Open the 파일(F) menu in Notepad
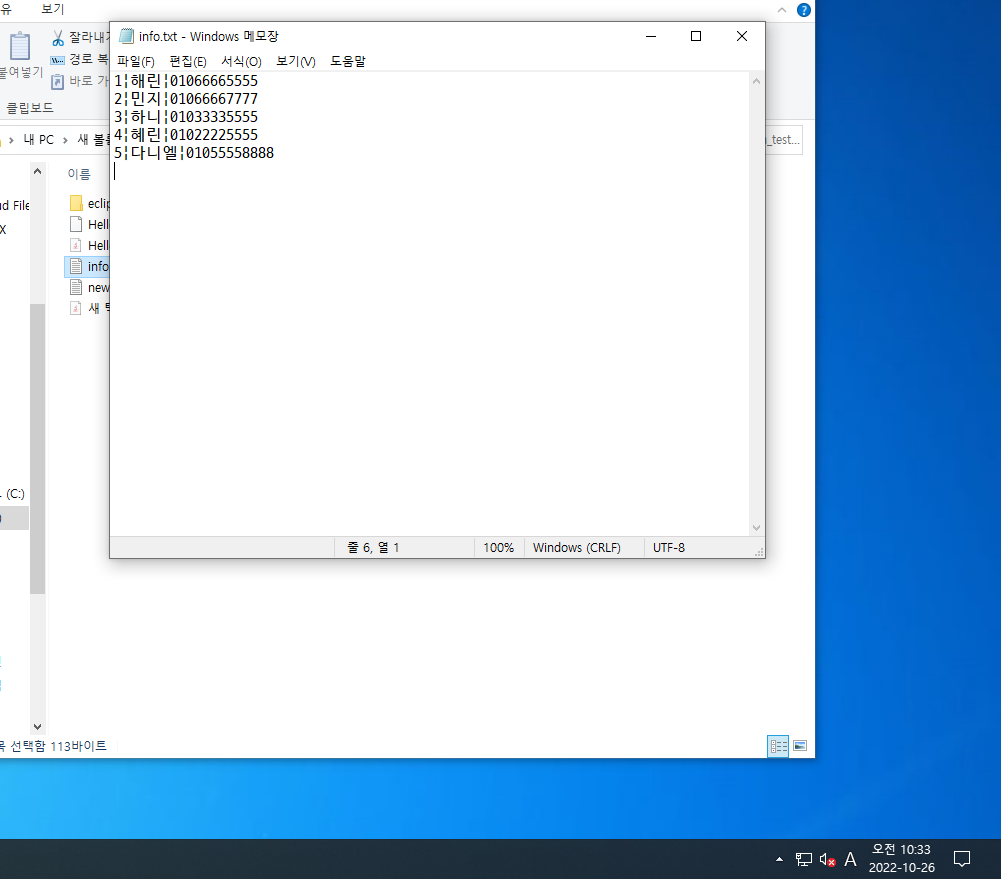1001x879 pixels. (x=135, y=61)
